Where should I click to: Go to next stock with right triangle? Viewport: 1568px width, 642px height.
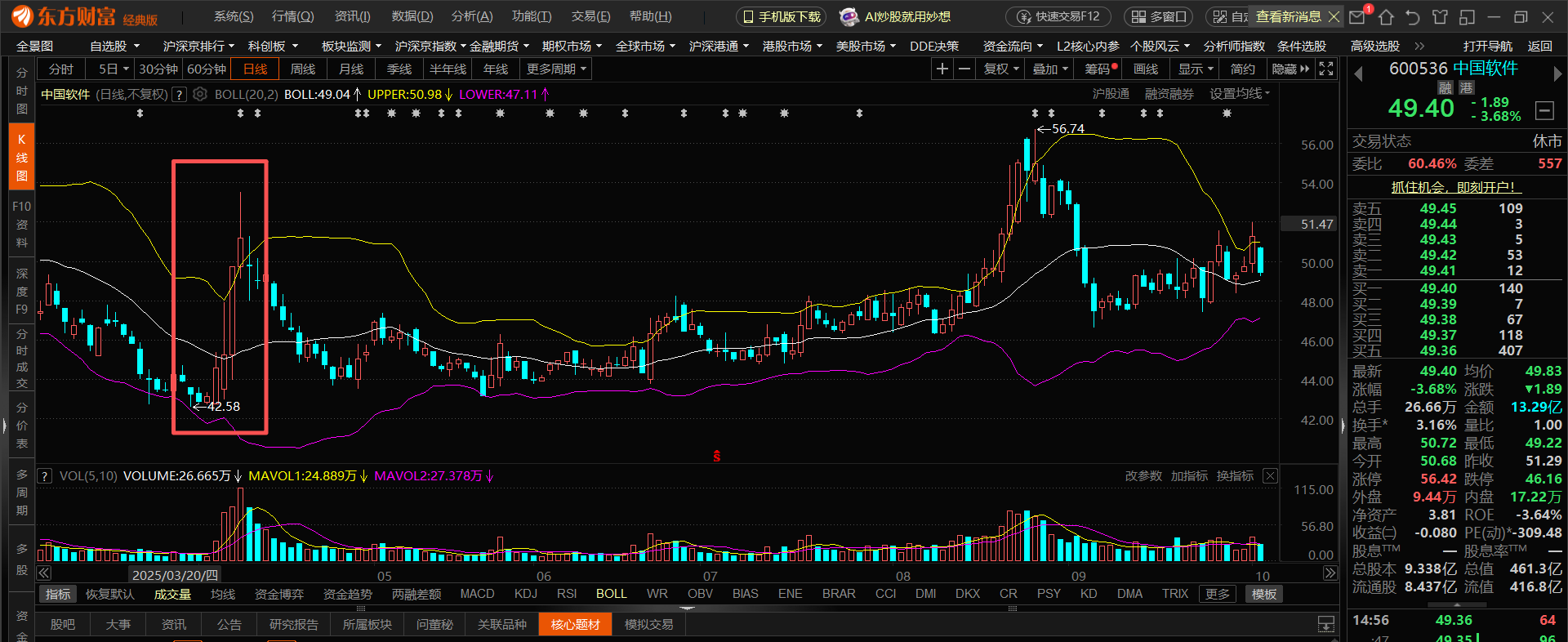[x=1557, y=74]
